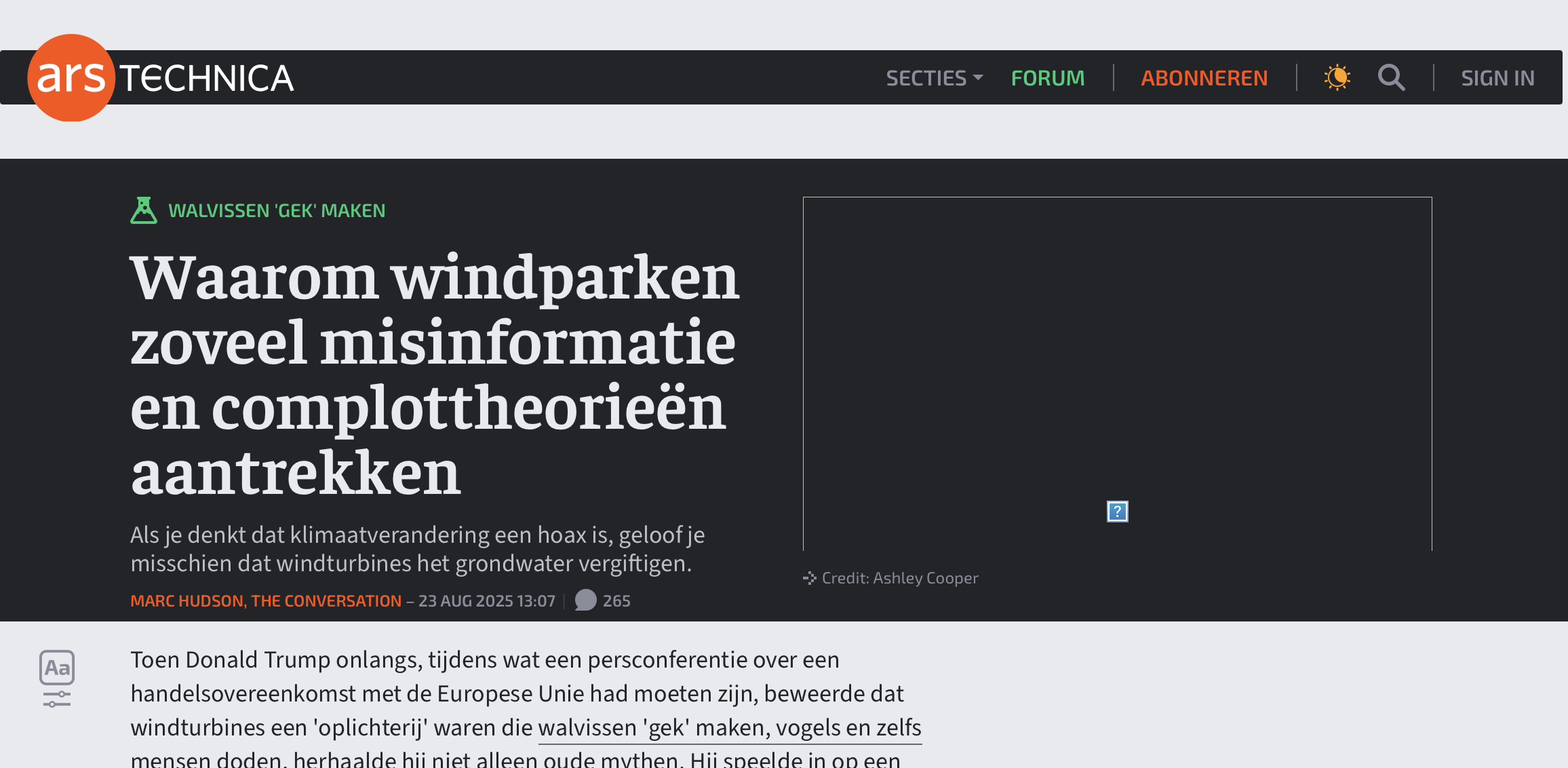The image size is (1568, 768).
Task: Click the Sign In button
Action: 1497,78
